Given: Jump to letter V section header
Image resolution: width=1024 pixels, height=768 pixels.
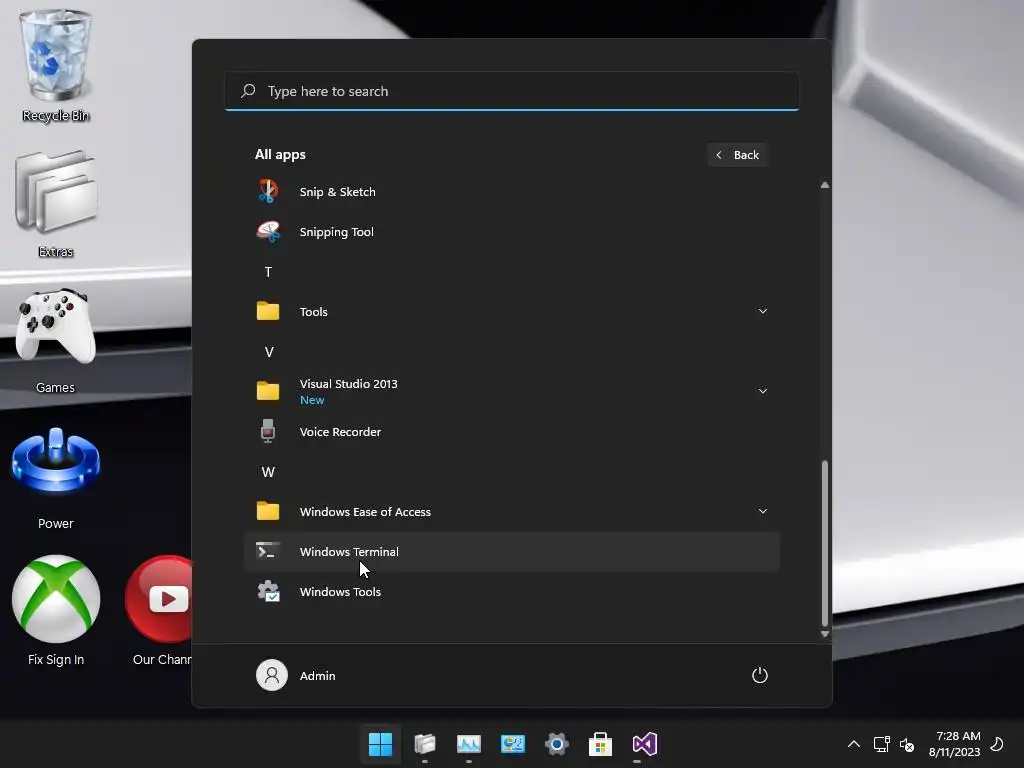Looking at the screenshot, I should (268, 352).
